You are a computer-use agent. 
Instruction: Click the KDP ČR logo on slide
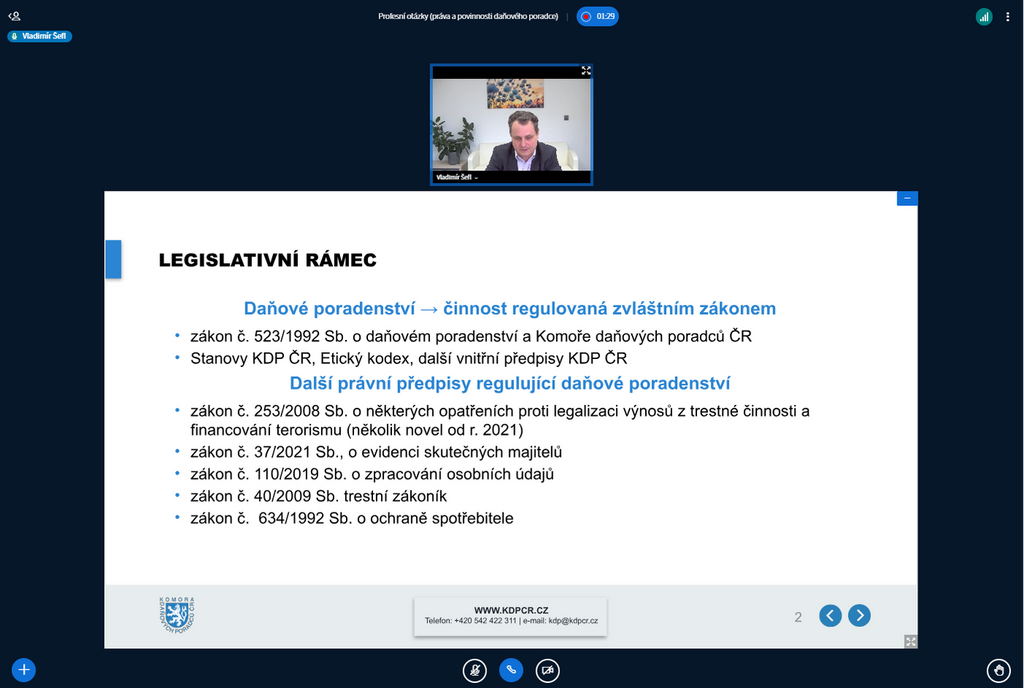click(x=177, y=615)
